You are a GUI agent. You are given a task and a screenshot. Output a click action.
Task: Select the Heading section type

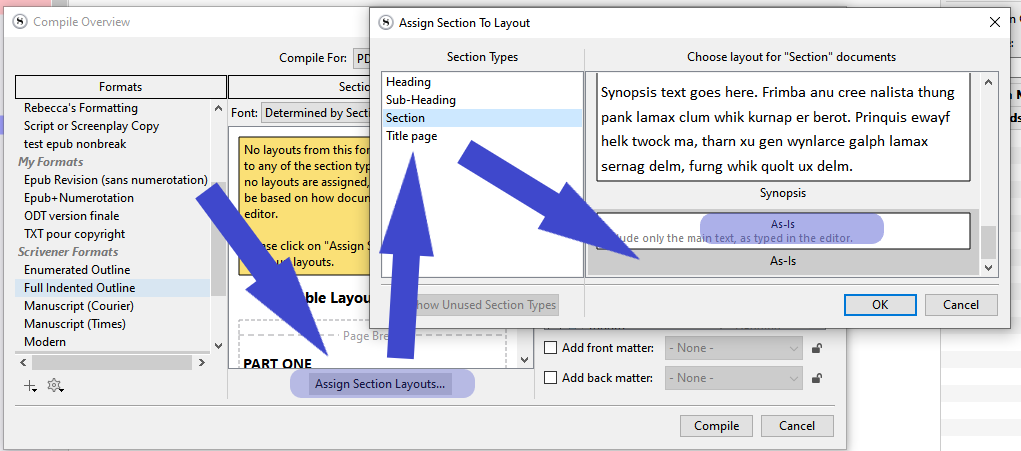(408, 82)
